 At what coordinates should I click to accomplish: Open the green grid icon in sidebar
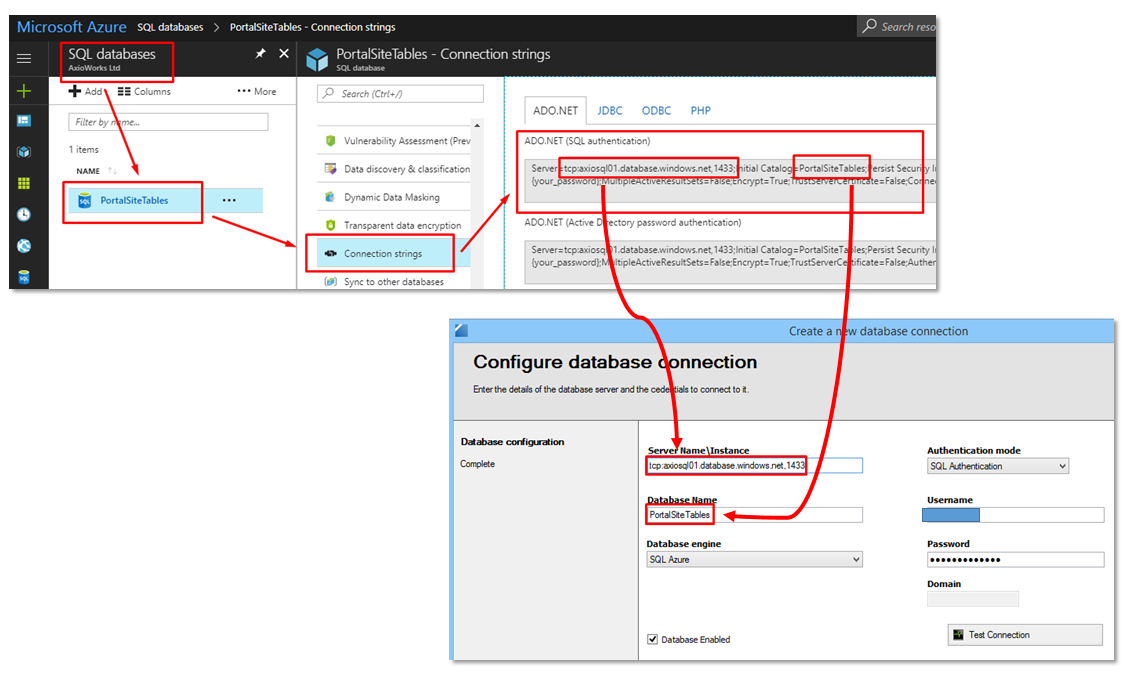coord(24,183)
